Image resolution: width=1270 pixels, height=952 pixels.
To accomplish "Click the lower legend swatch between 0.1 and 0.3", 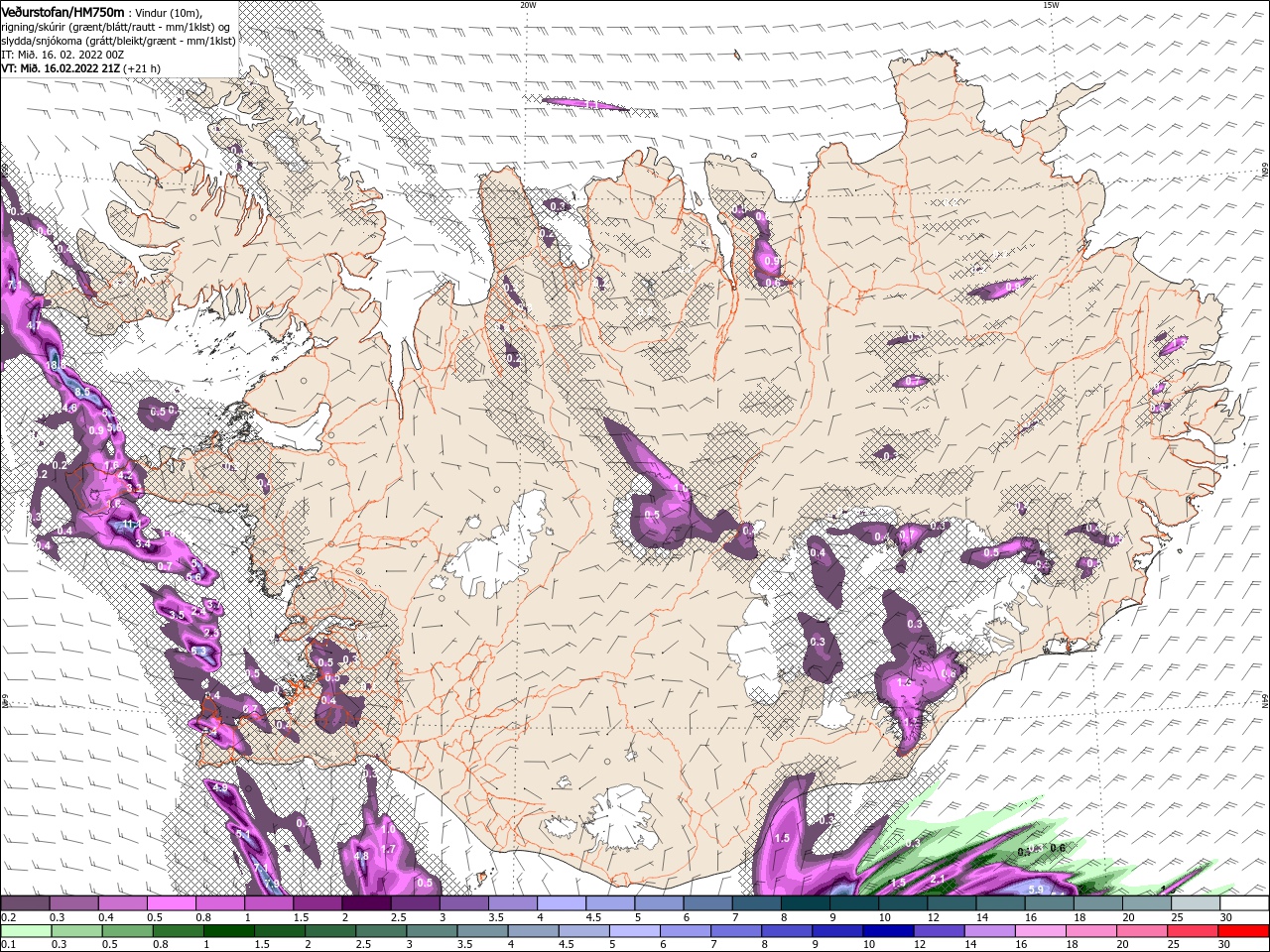I will (x=25, y=931).
